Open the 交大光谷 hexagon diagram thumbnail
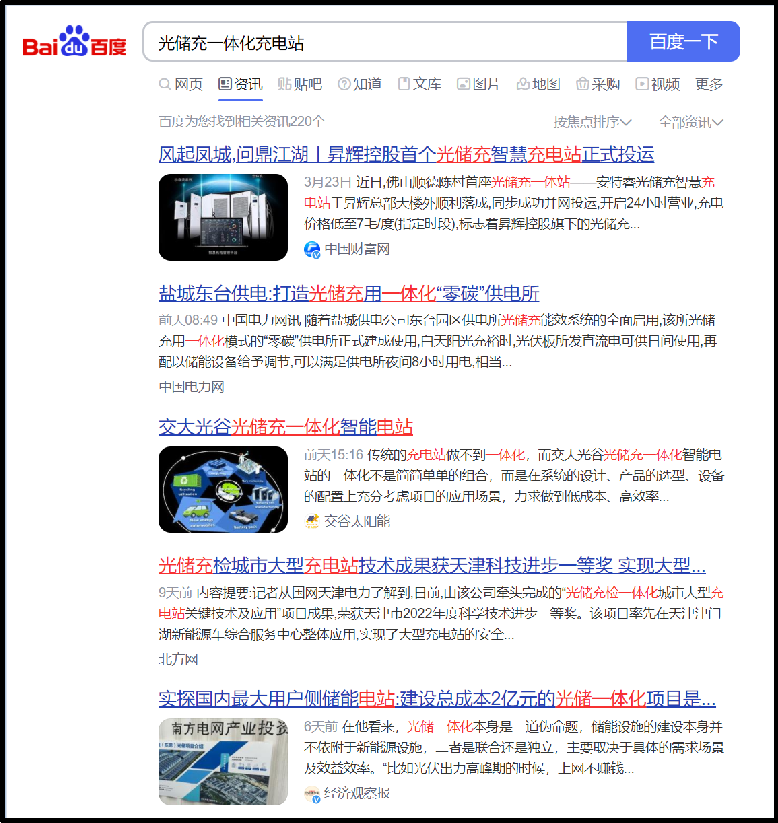 tap(223, 489)
